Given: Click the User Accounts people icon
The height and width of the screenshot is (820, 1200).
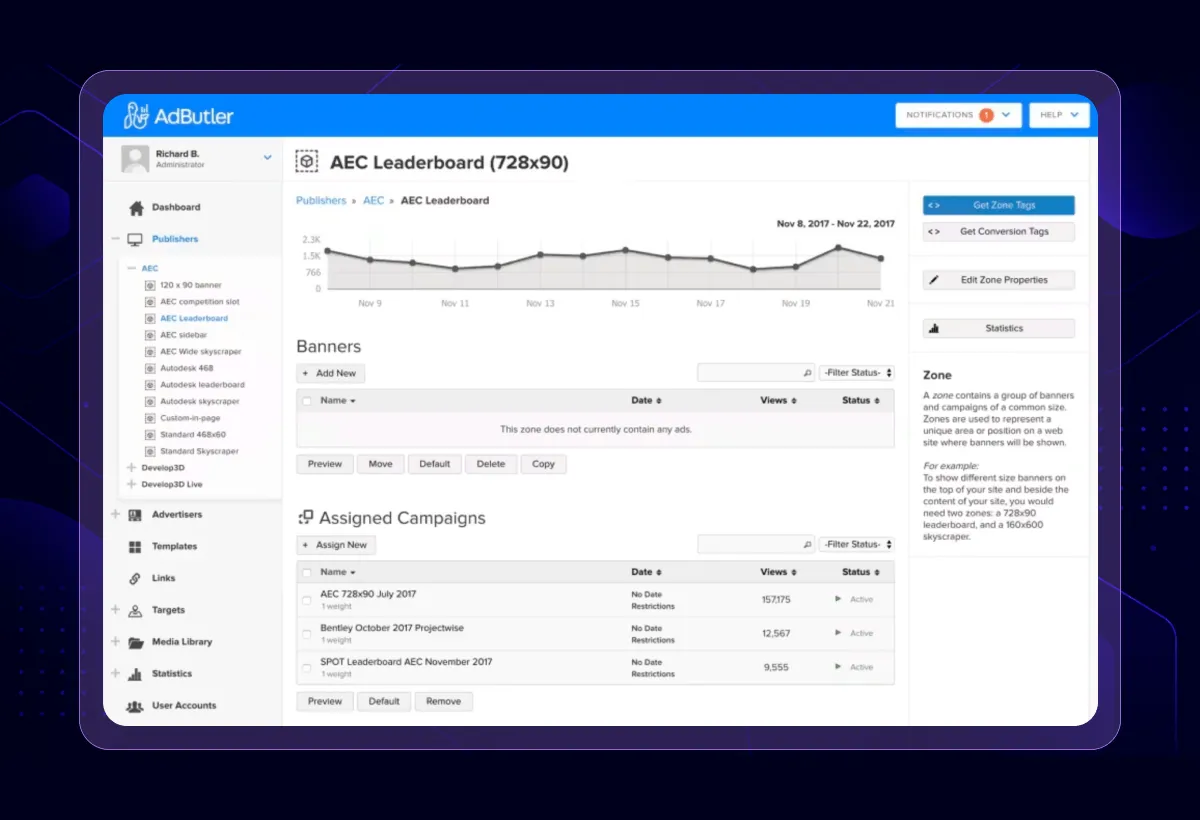Looking at the screenshot, I should pyautogui.click(x=135, y=706).
